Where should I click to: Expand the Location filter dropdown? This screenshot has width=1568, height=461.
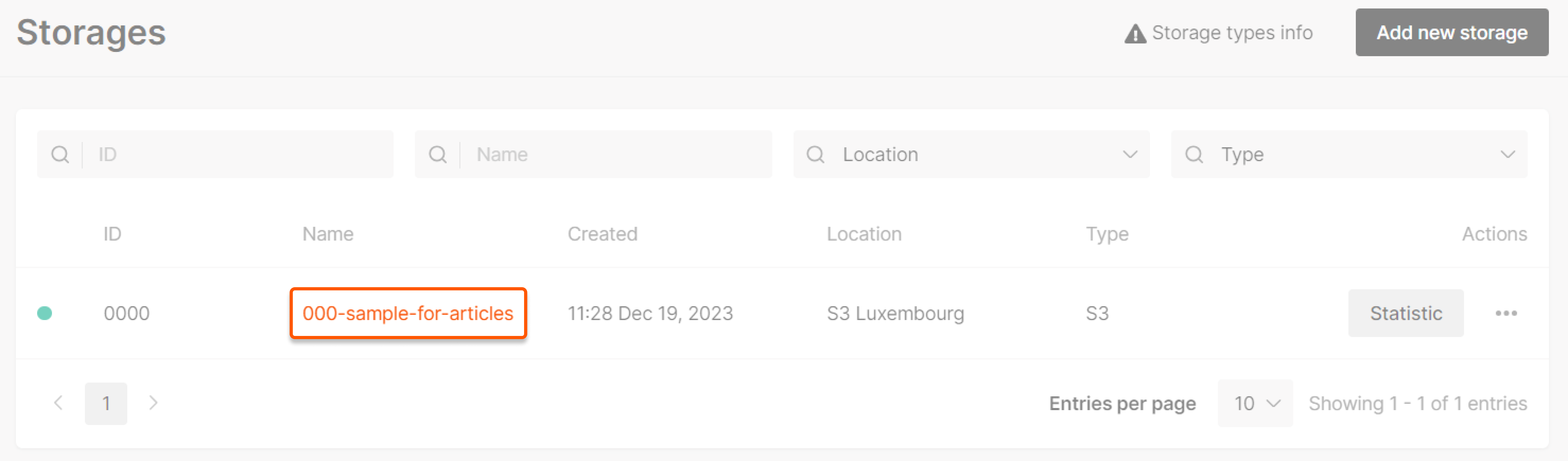coord(1130,154)
